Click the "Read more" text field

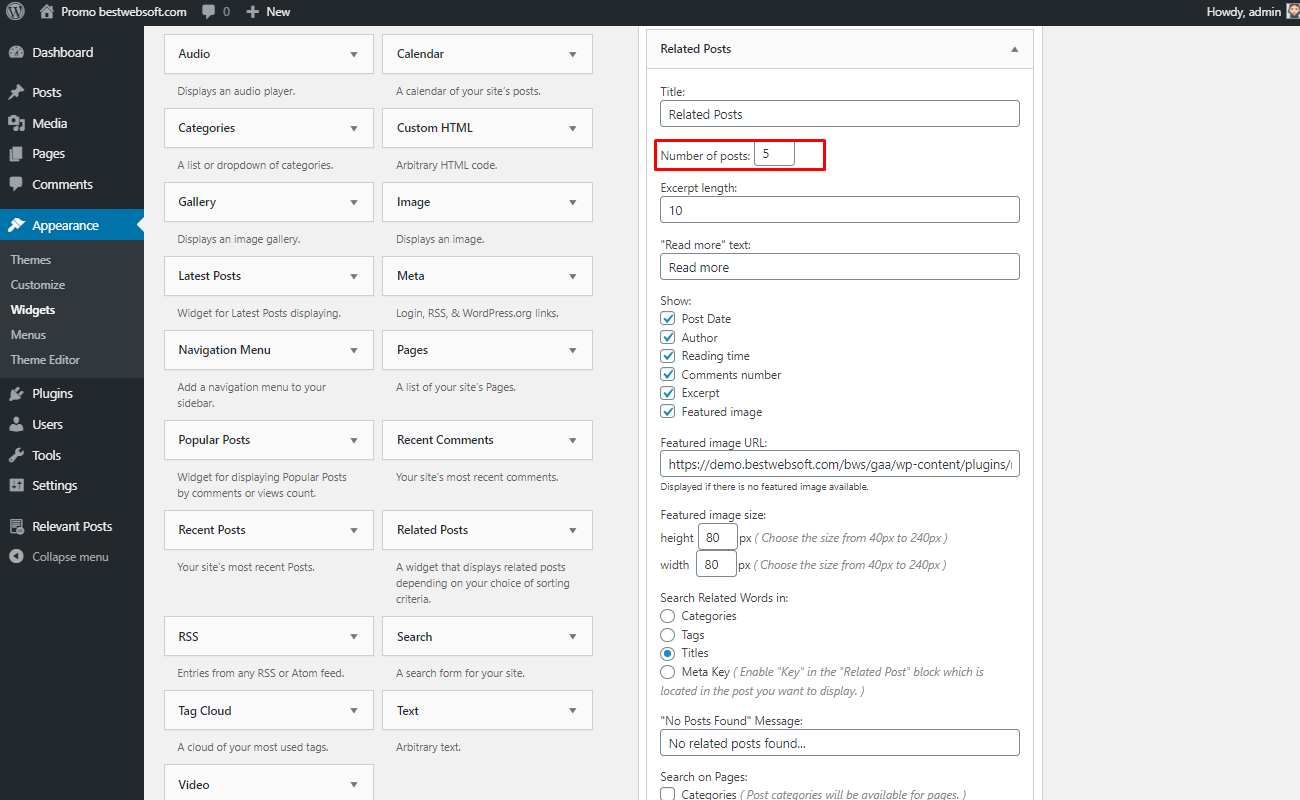pyautogui.click(x=840, y=267)
